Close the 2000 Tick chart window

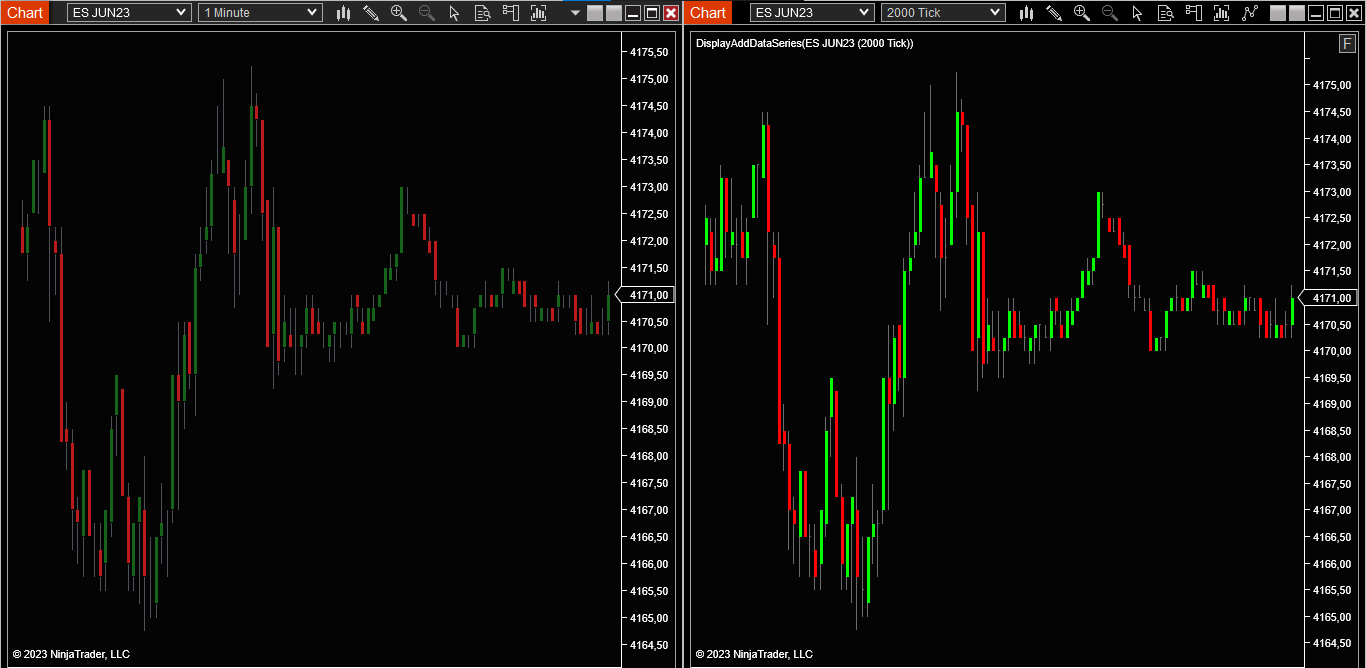(x=1354, y=13)
